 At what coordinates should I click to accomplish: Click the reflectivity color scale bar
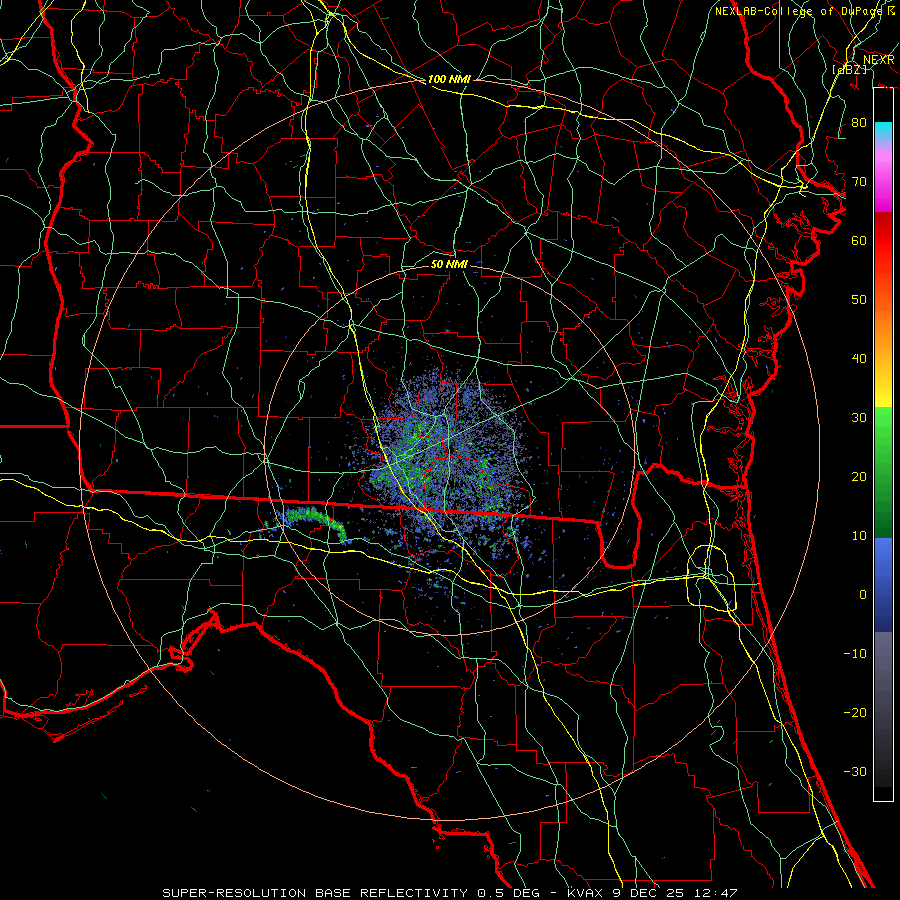(883, 444)
